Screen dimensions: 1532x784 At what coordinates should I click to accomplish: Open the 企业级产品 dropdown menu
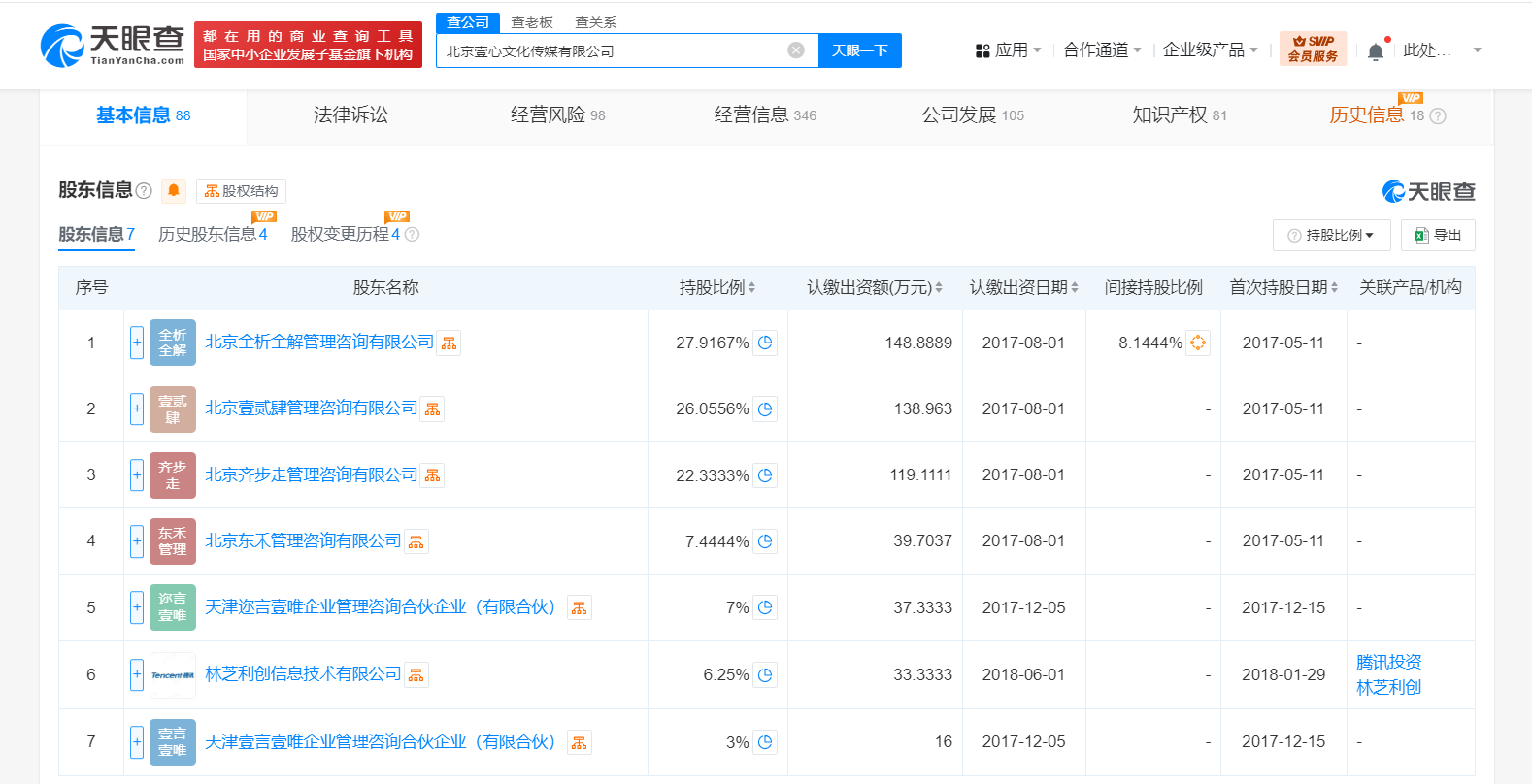[1211, 50]
